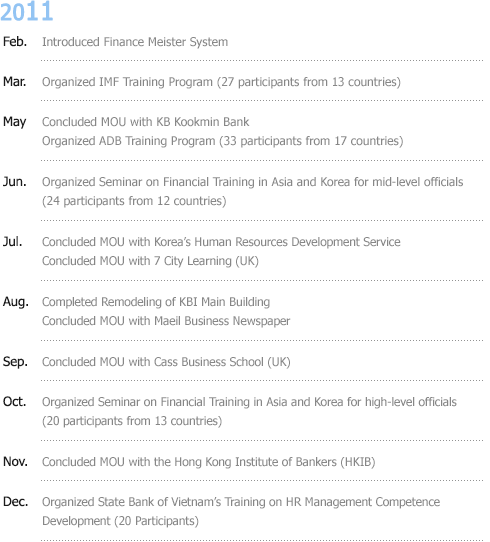The image size is (490, 542).
Task: Select the Jun. month label
Action: pos(15,181)
